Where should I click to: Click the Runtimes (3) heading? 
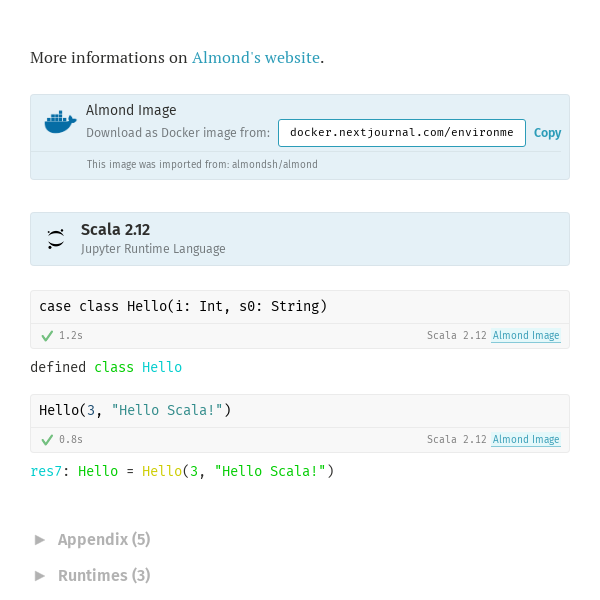[104, 576]
